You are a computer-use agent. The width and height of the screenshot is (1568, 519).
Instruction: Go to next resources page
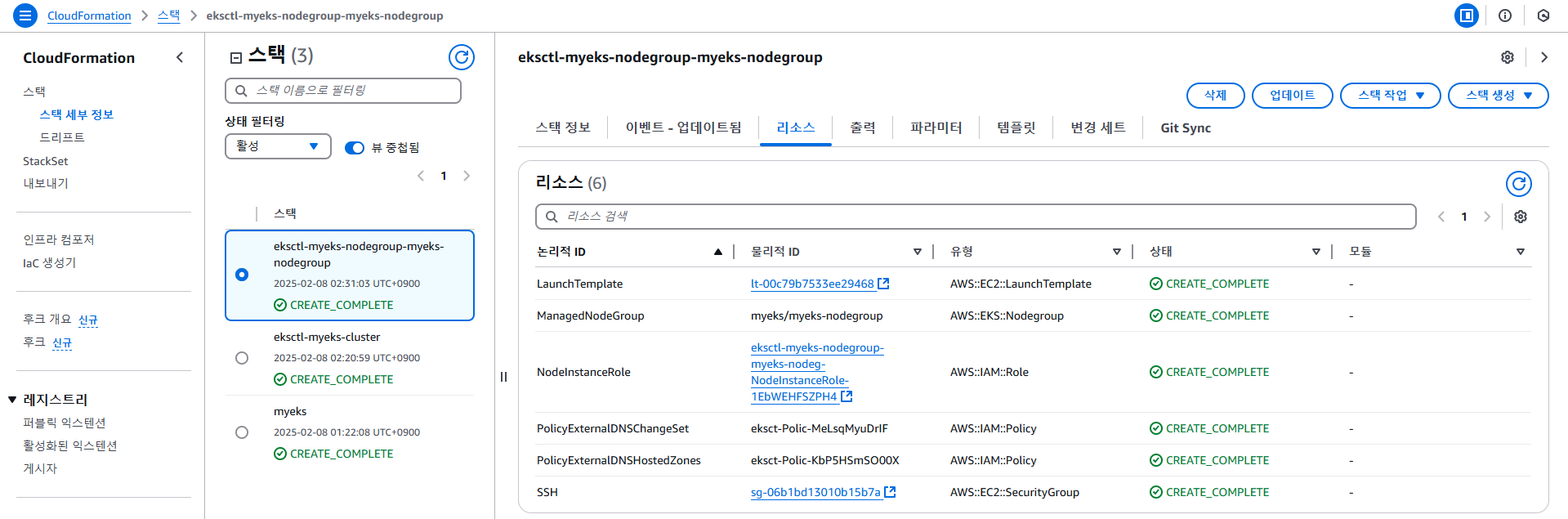(x=1487, y=217)
